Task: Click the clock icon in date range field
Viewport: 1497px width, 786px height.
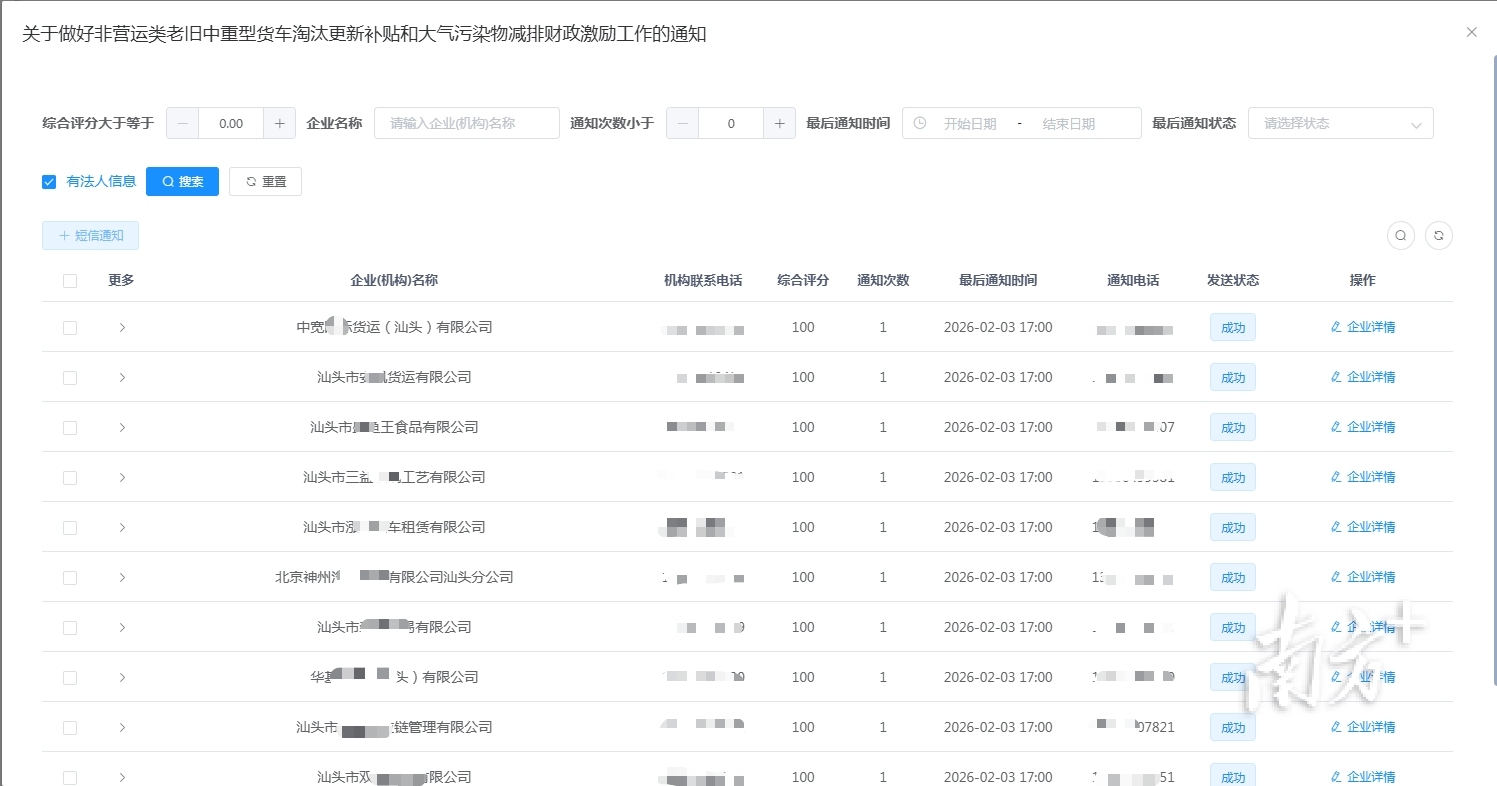Action: point(920,123)
